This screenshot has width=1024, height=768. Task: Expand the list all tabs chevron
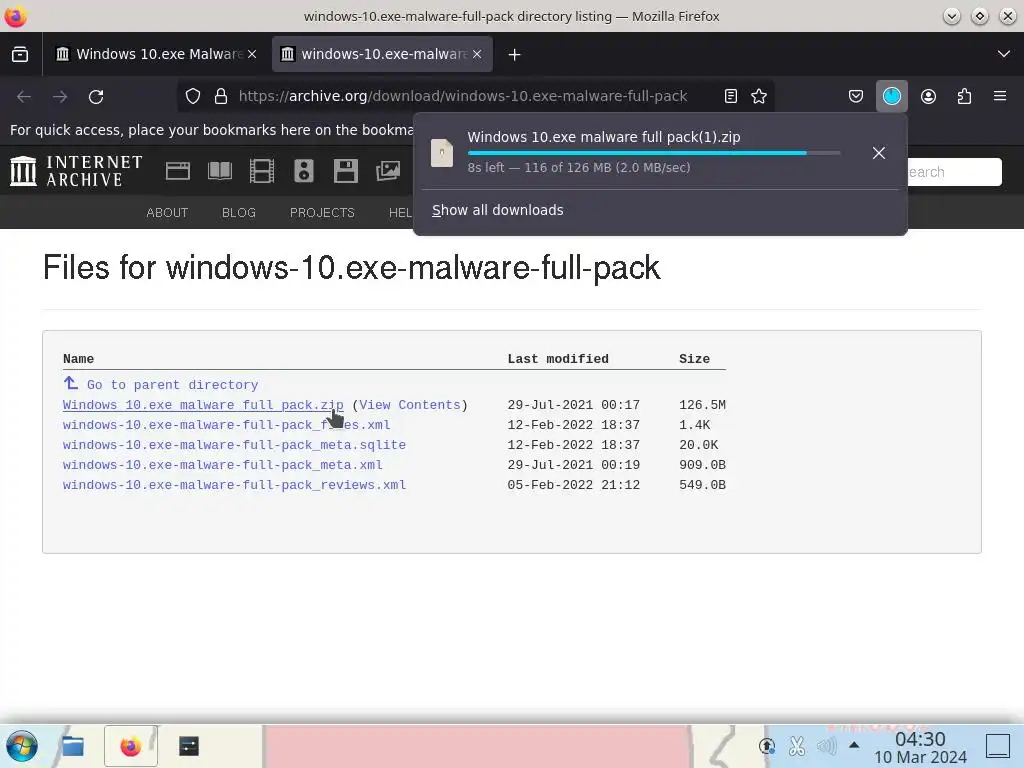[x=1004, y=54]
